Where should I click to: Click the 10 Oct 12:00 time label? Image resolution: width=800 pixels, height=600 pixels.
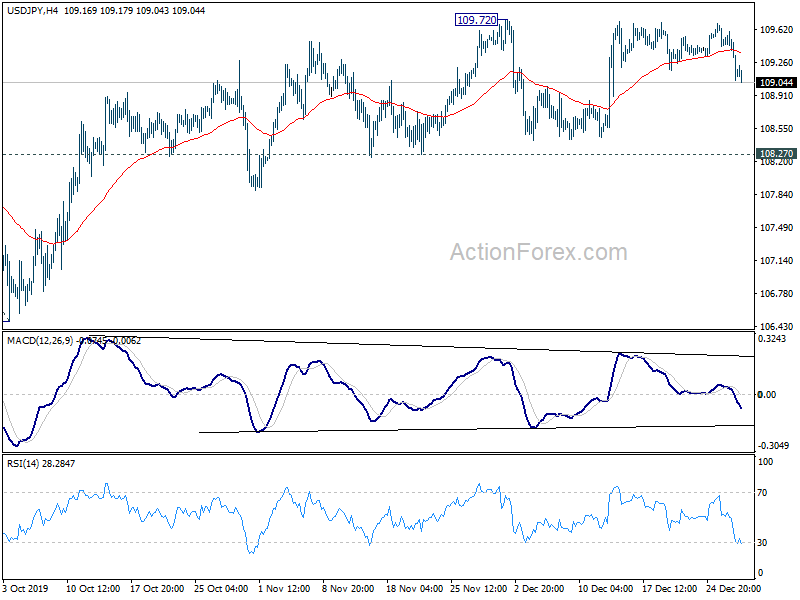pos(93,589)
